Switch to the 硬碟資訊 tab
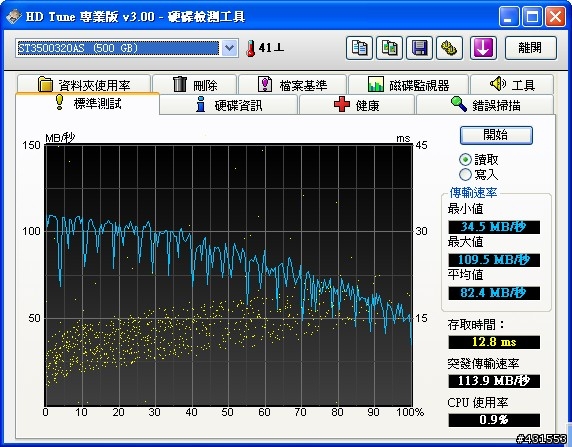Screen dimensions: 572x447 point(229,104)
